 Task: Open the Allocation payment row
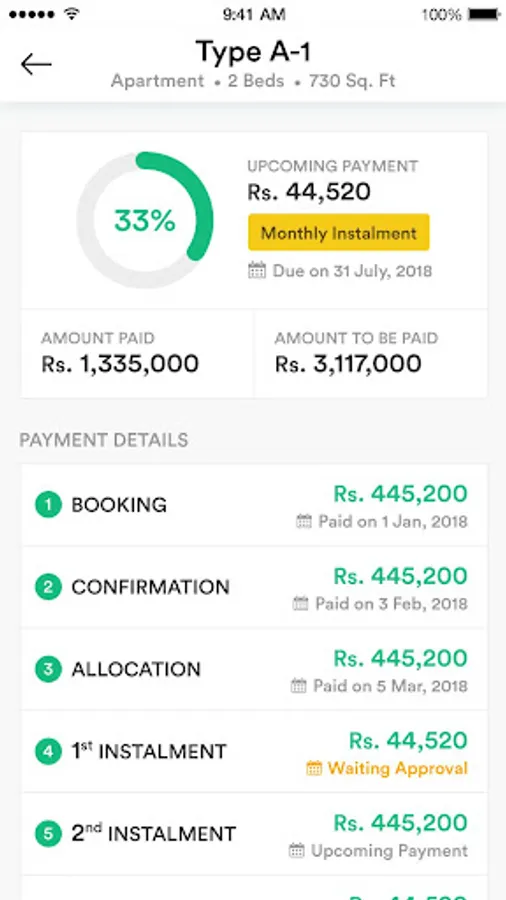click(x=254, y=669)
